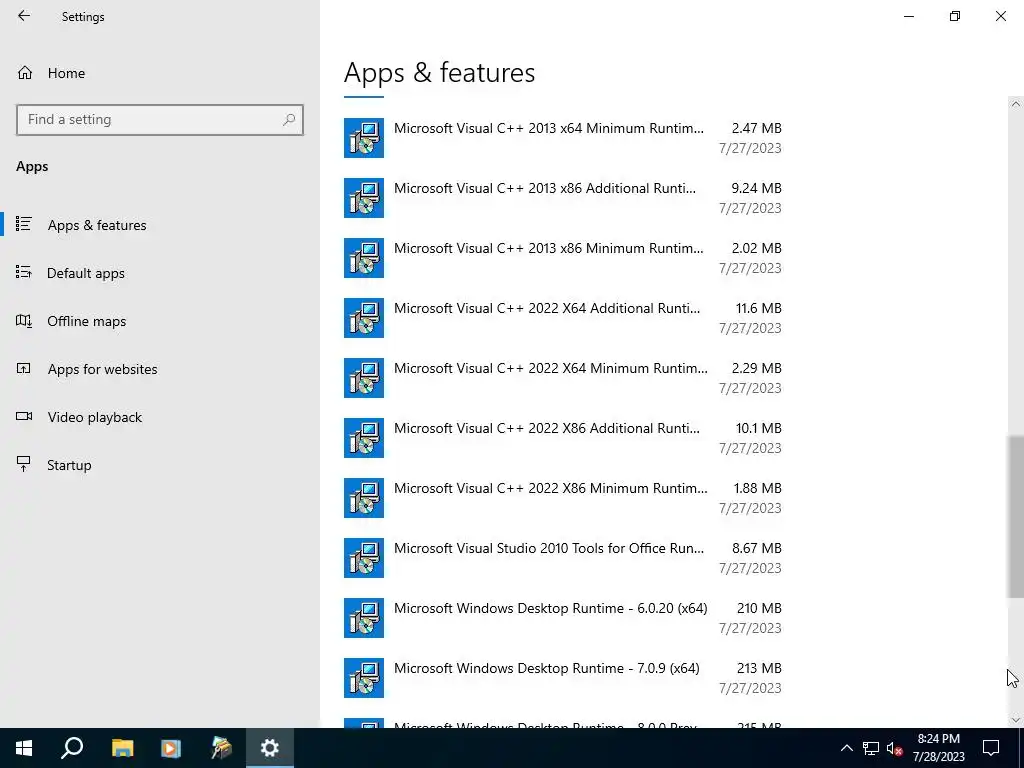Click the Offline maps map icon

tap(24, 320)
